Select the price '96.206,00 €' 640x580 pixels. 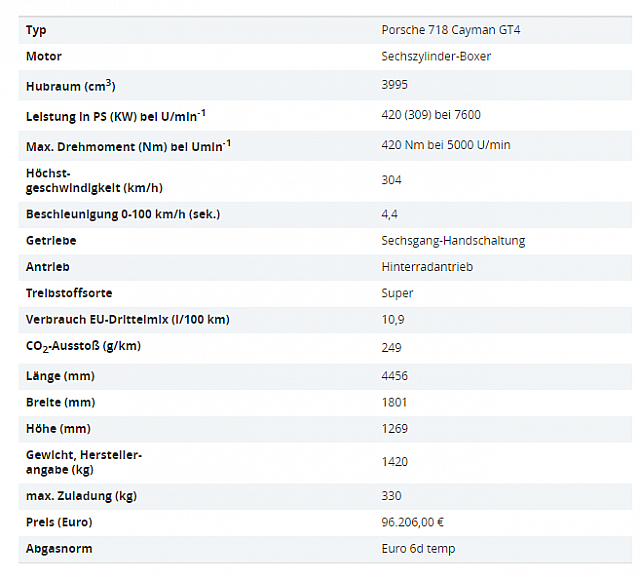[412, 522]
